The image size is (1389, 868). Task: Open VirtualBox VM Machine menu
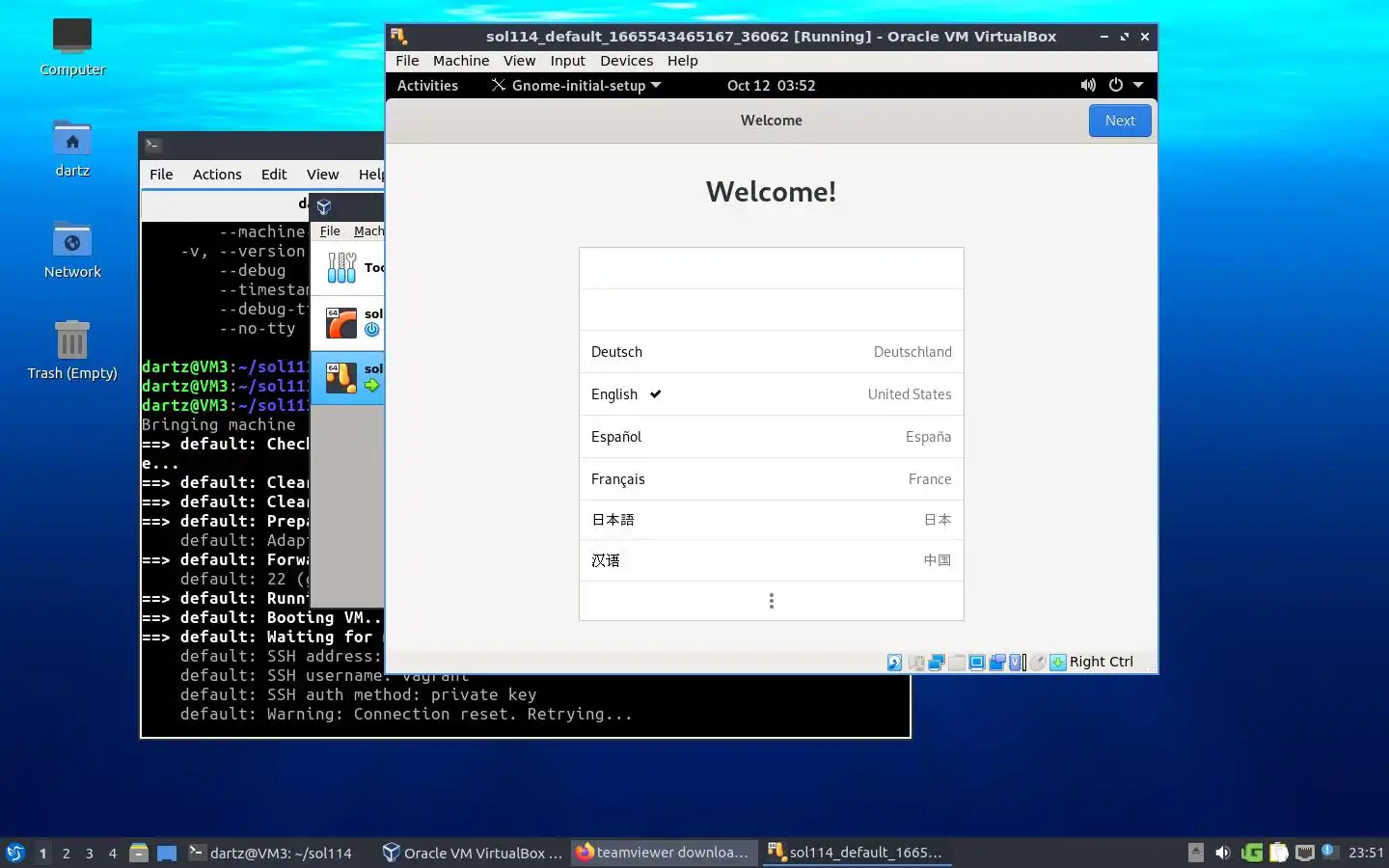[x=461, y=61]
